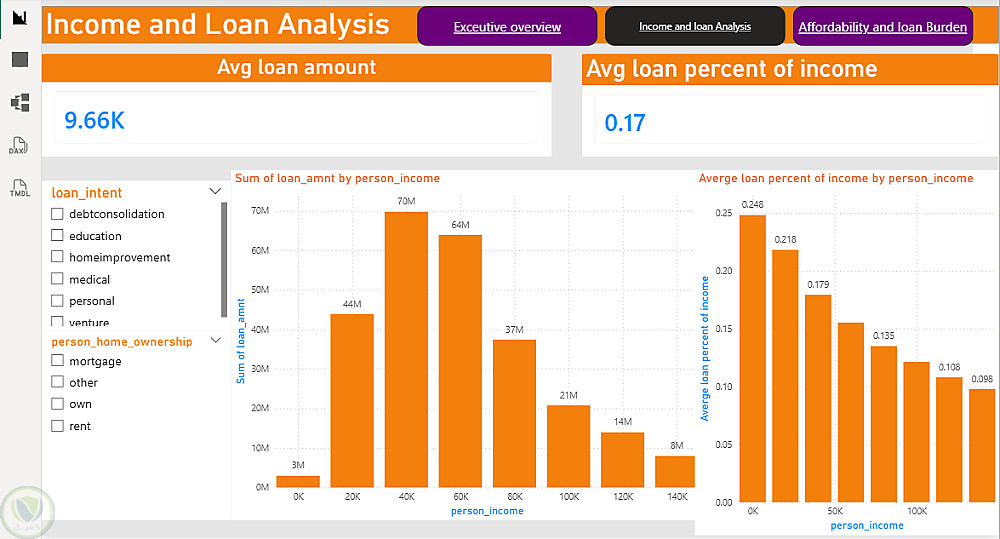Pick the 3M bar at 0K income
Viewport: 1000px width, 539px height.
pos(298,482)
